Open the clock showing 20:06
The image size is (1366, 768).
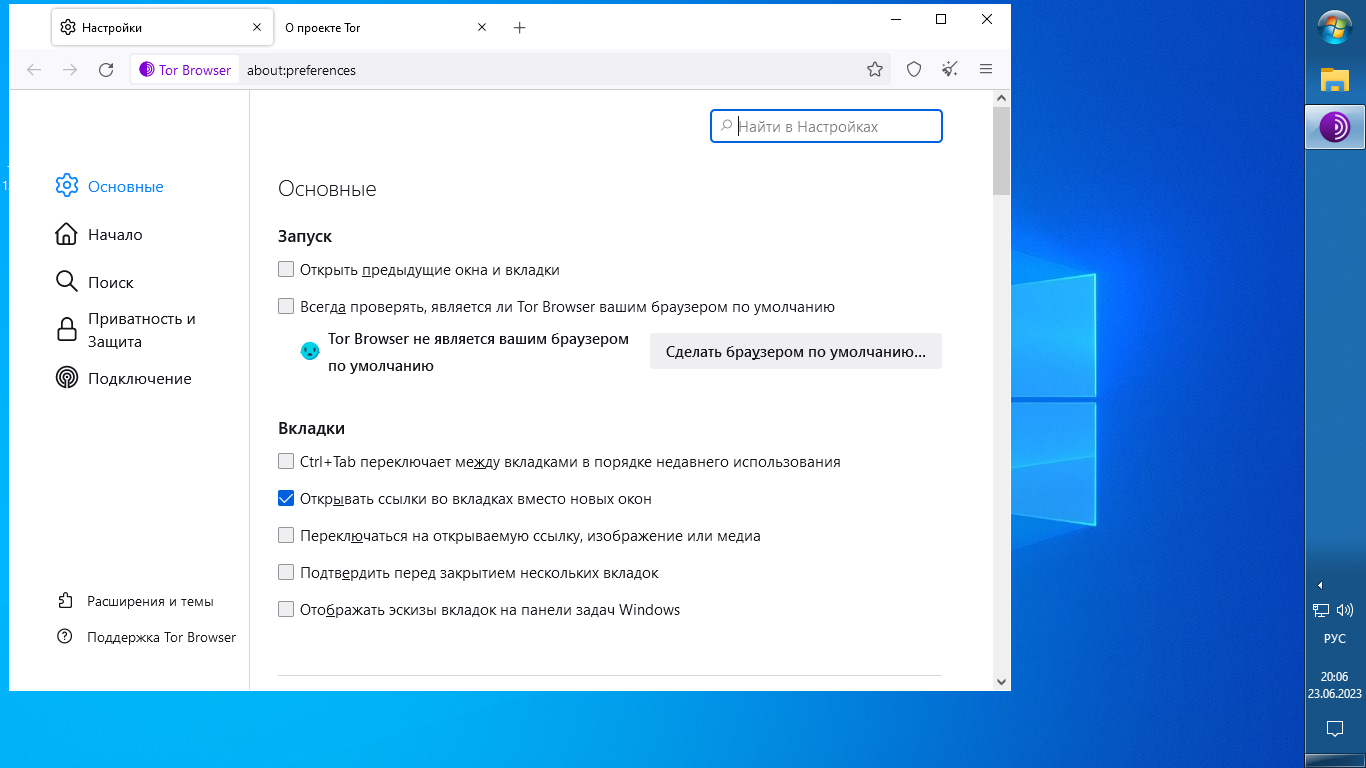[x=1335, y=684]
